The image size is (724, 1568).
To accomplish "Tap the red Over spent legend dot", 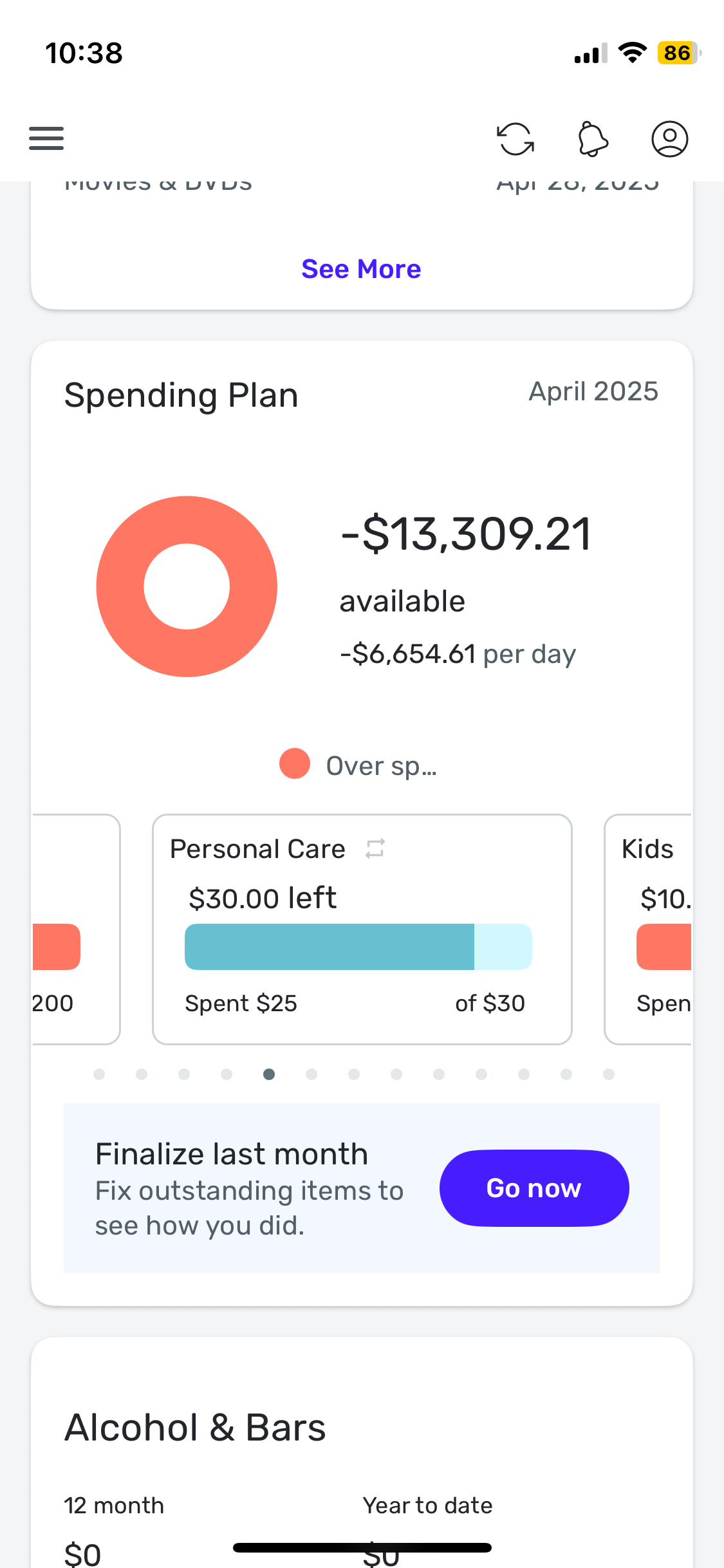I will (295, 763).
